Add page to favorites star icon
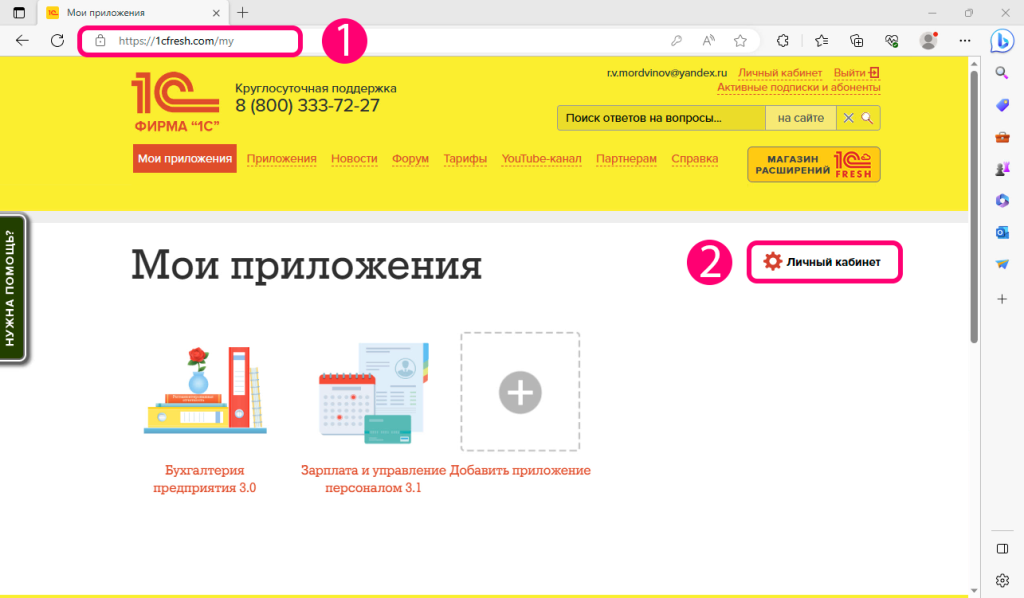The width and height of the screenshot is (1024, 598). tap(740, 40)
